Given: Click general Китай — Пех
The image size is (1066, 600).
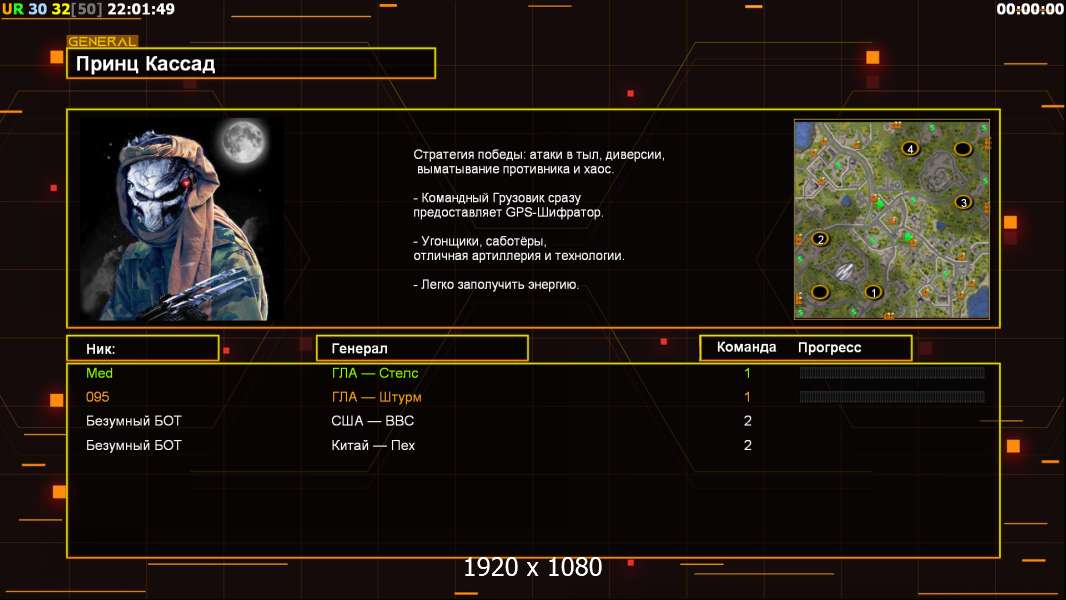Looking at the screenshot, I should coord(373,446).
